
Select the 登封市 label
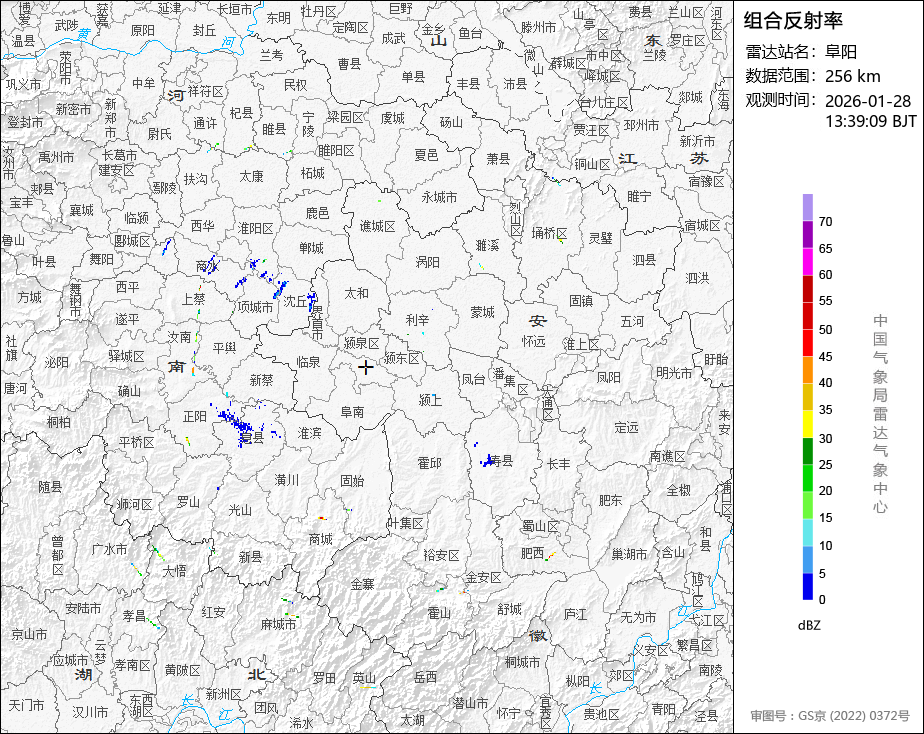click(x=25, y=122)
